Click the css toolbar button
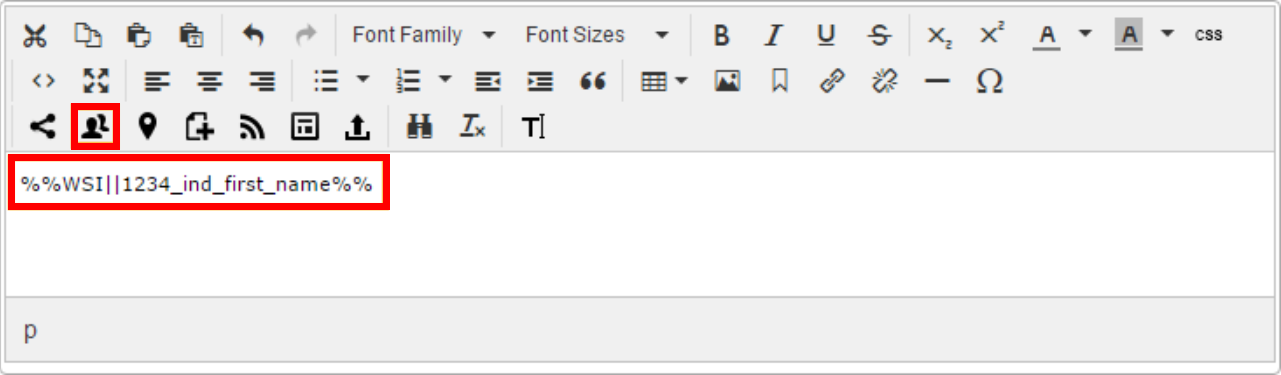Screen dimensions: 1281x375 1208,35
